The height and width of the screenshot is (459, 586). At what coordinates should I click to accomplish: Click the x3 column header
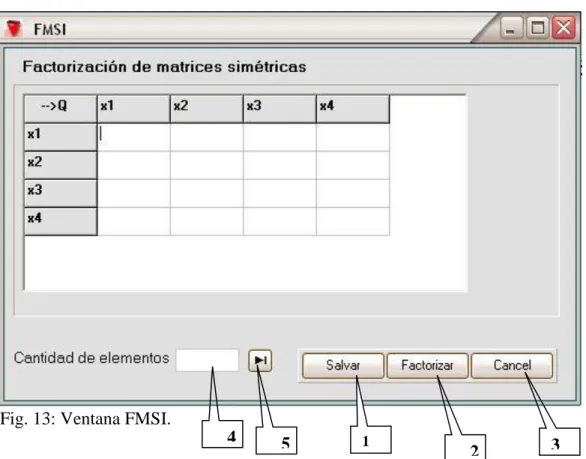(x=280, y=109)
